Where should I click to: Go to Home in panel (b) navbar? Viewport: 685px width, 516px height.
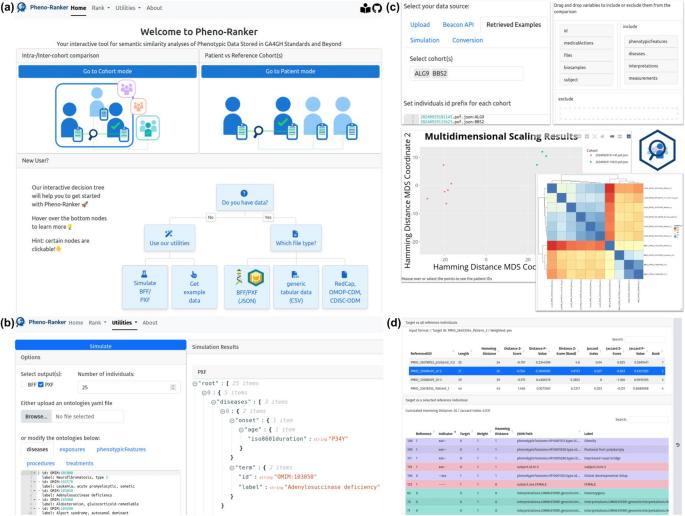[76, 322]
